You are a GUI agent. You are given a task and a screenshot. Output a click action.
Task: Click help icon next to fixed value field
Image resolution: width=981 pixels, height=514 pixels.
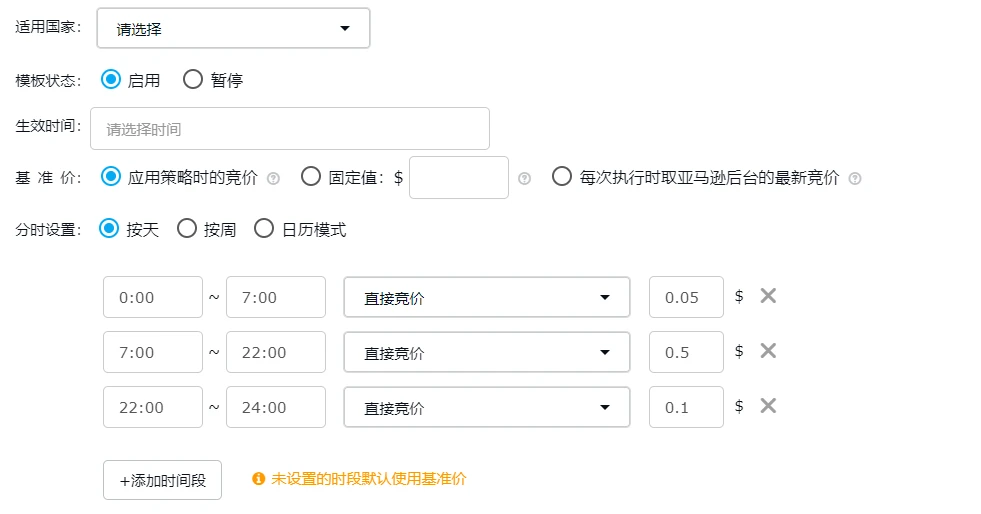click(525, 179)
